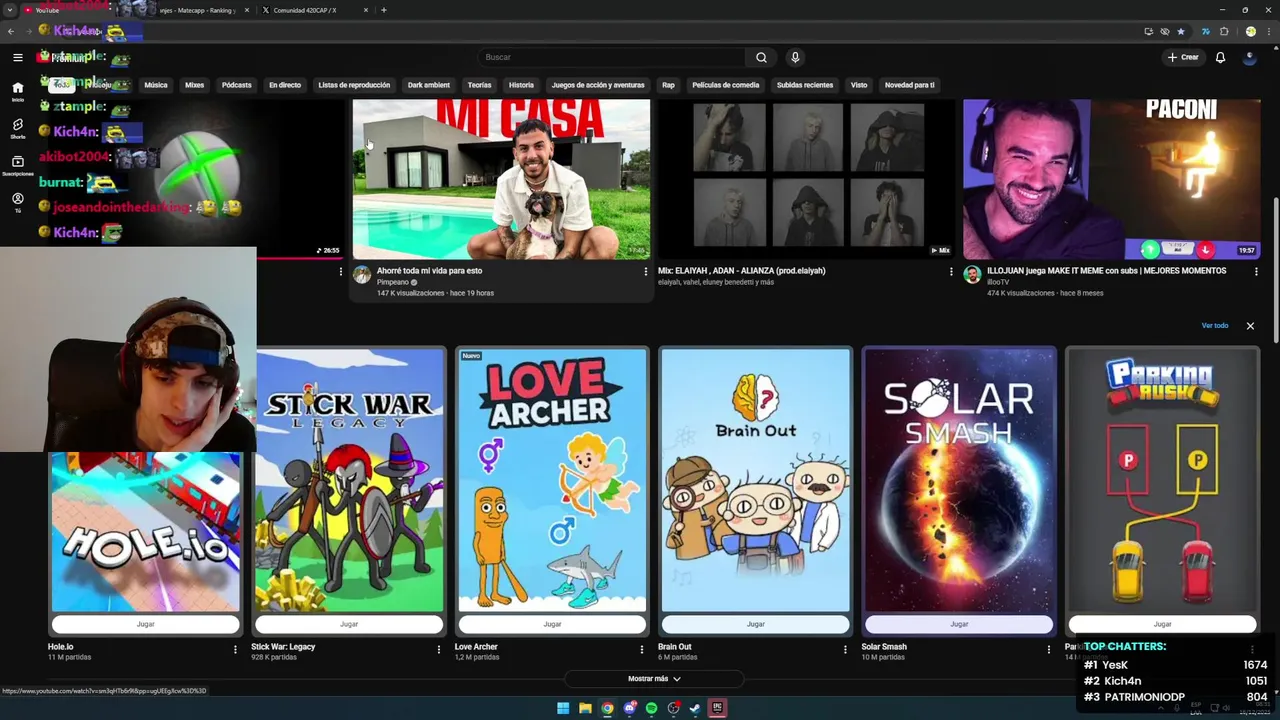The height and width of the screenshot is (720, 1280).
Task: Select the Rap chip
Action: 668,85
